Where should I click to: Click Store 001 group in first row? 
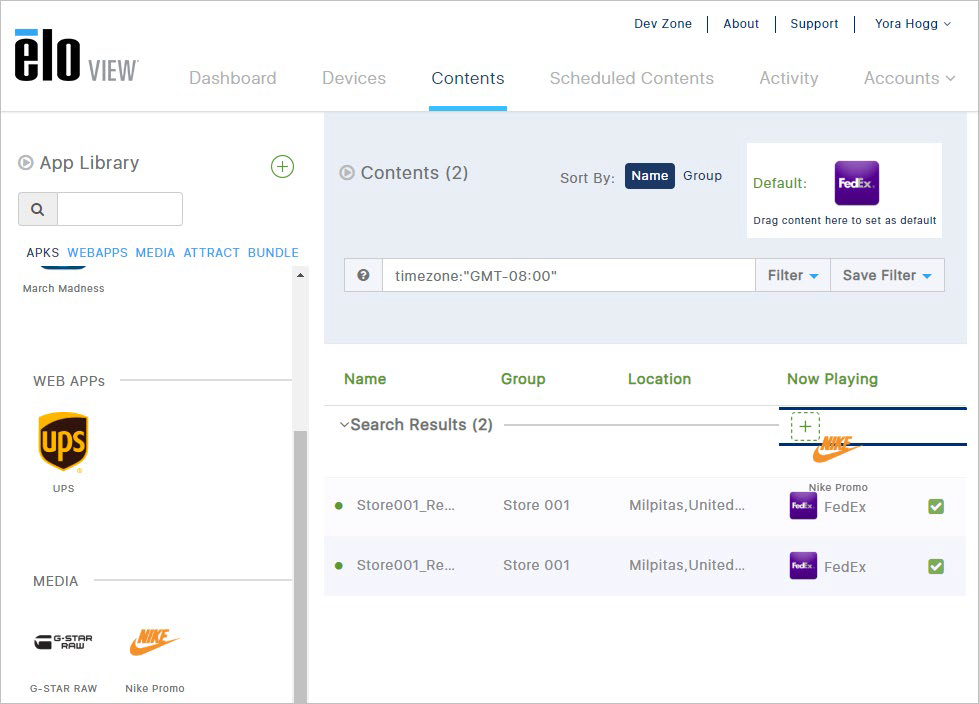[x=536, y=505]
